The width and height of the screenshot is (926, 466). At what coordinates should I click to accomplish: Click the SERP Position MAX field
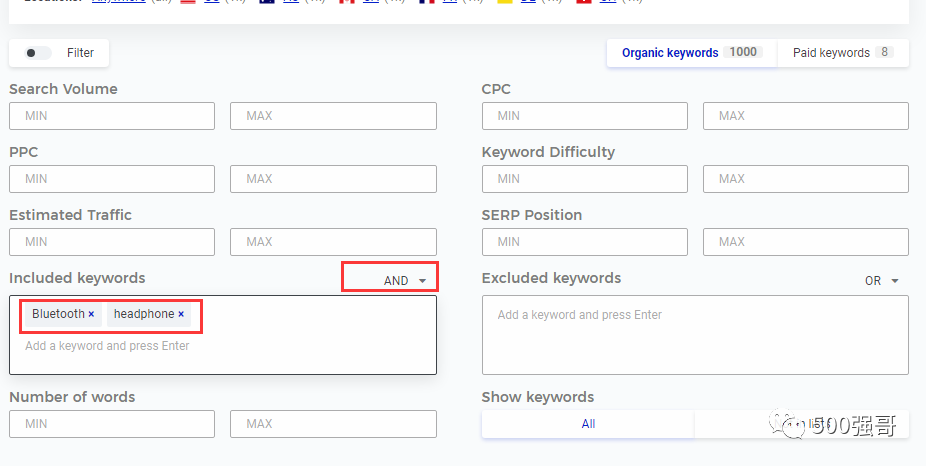805,242
